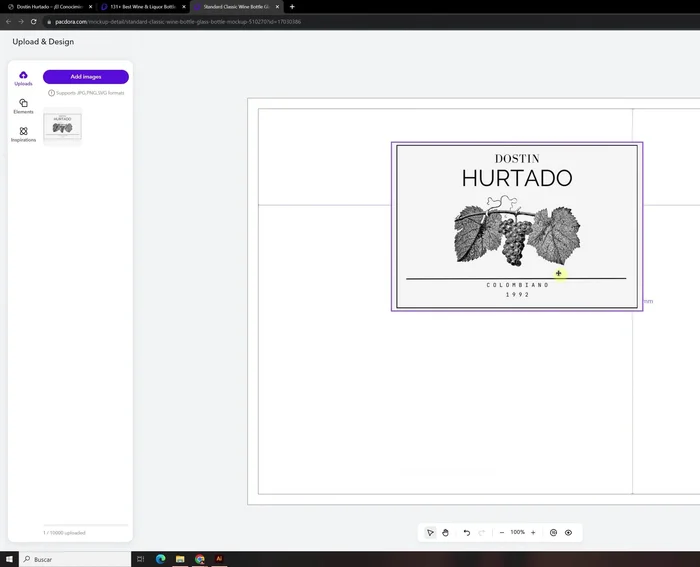Switch to Chrome in the taskbar

(x=200, y=559)
